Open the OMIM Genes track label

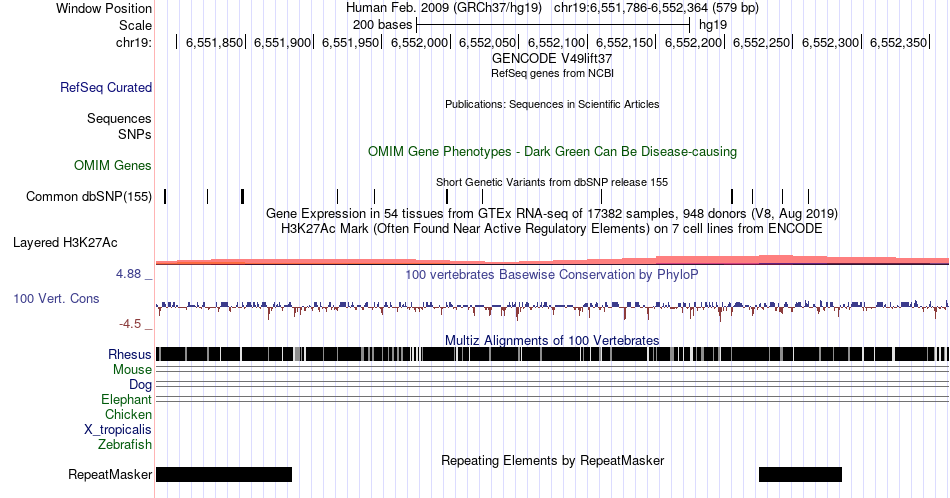pos(113,165)
